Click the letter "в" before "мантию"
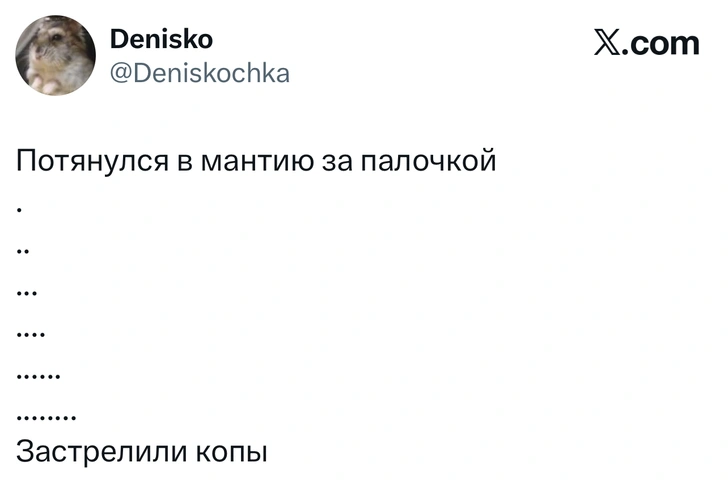The height and width of the screenshot is (488, 728). [185, 162]
